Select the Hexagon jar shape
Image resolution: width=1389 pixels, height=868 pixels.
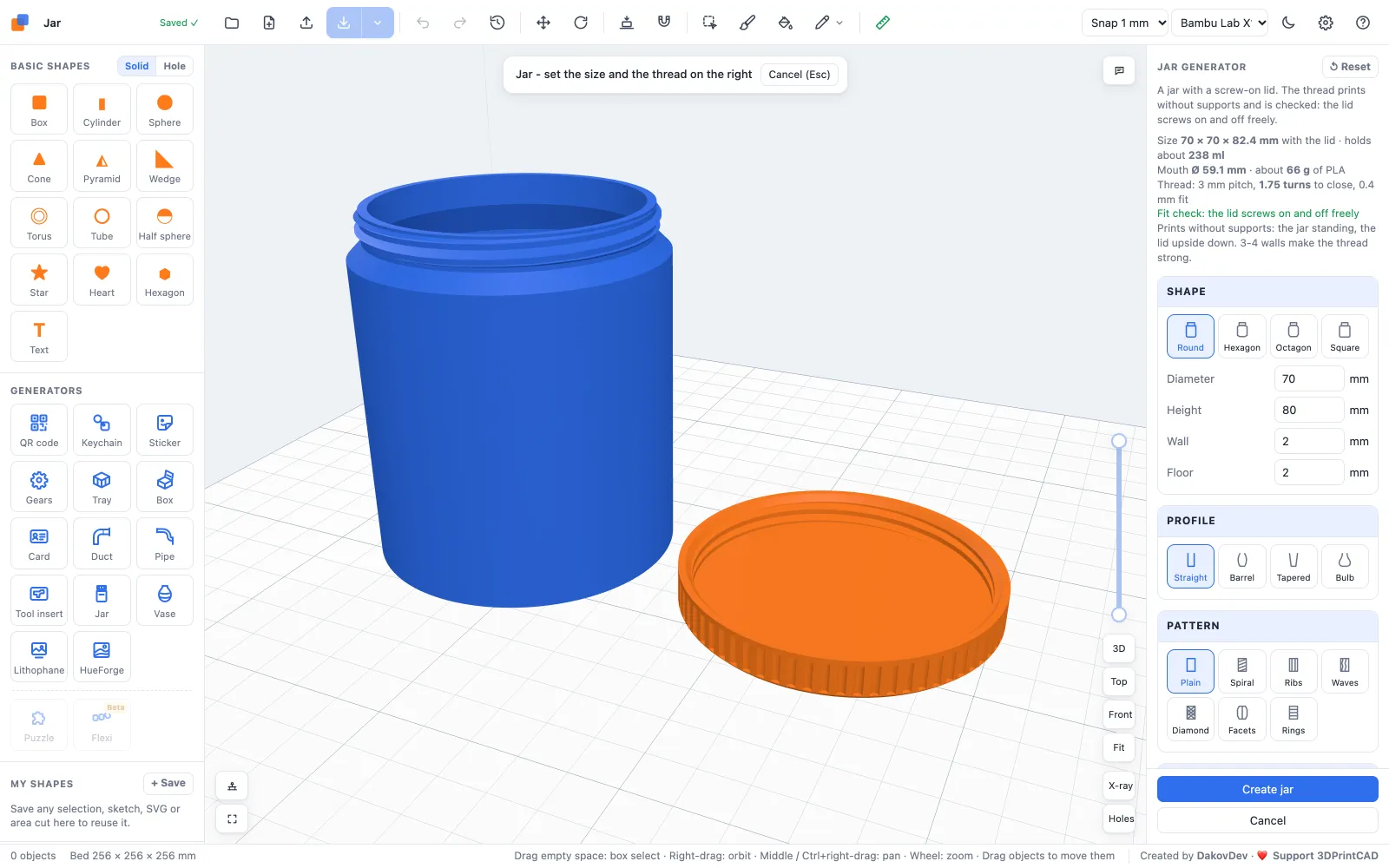[1241, 336]
